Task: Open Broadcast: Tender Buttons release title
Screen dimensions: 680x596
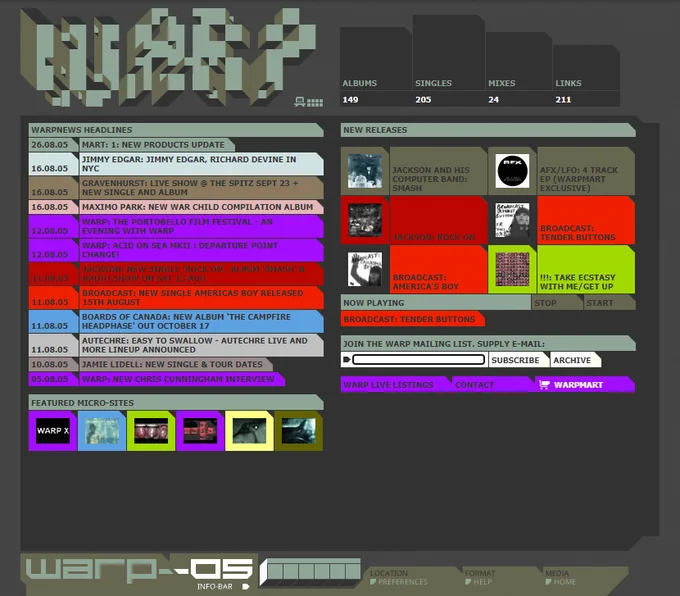Action: [586, 220]
